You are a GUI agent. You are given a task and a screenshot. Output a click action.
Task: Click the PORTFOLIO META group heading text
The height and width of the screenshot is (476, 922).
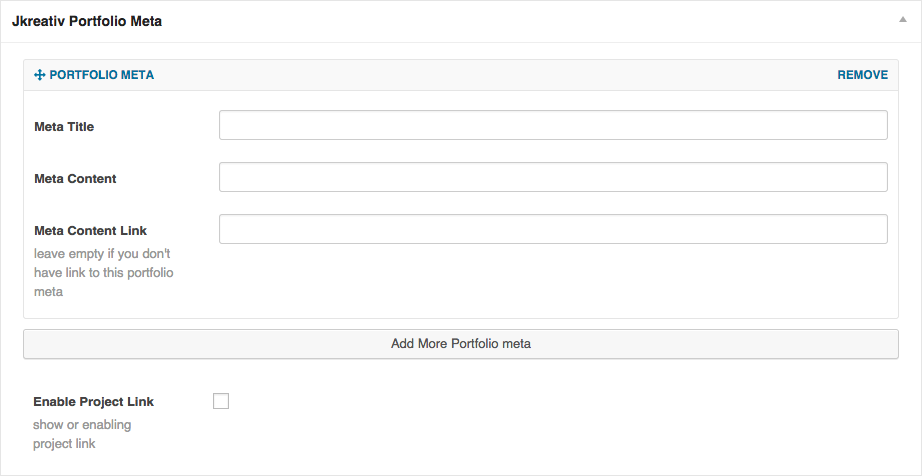(101, 75)
